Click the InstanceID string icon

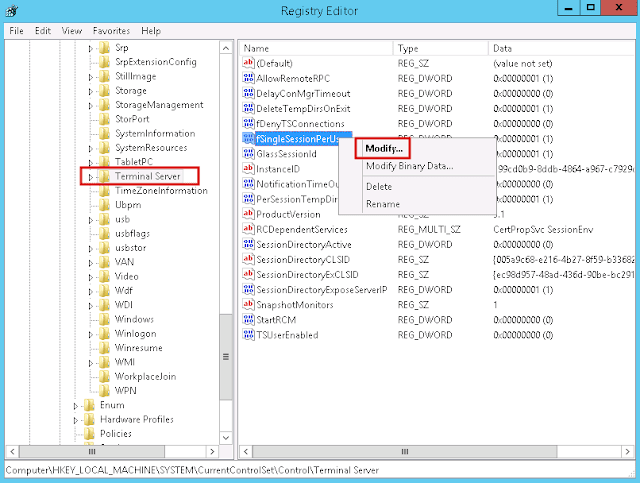pyautogui.click(x=248, y=169)
